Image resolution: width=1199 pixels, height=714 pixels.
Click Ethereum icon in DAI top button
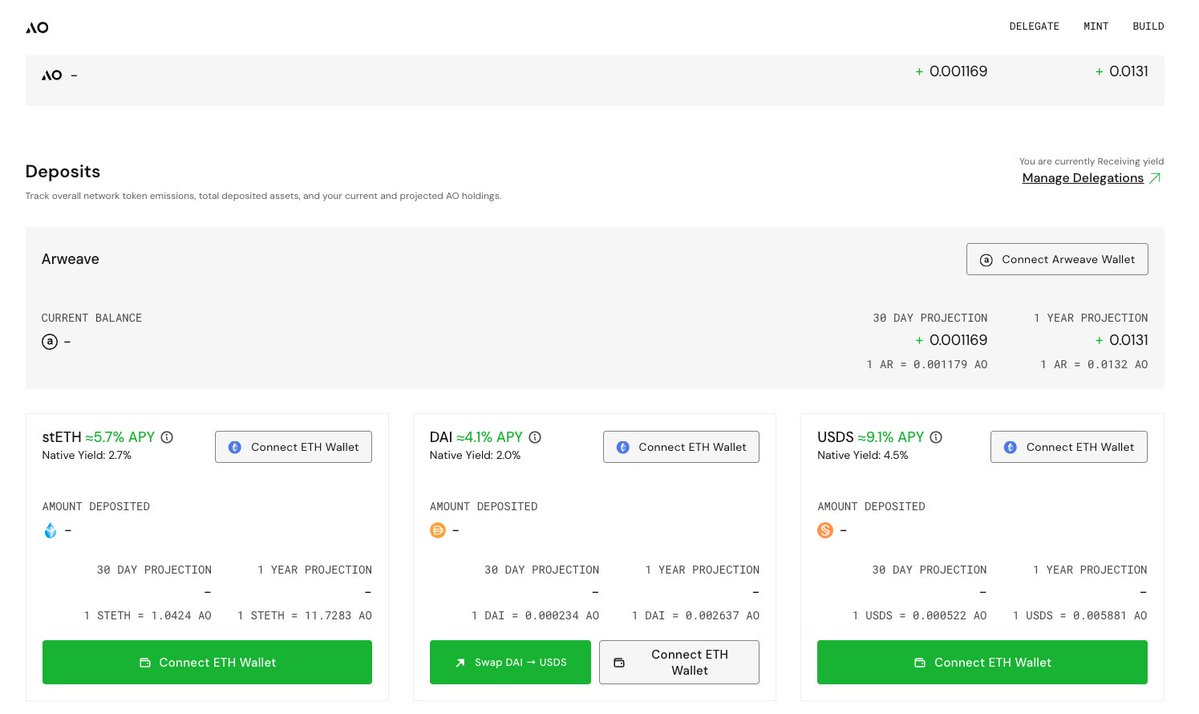pyautogui.click(x=623, y=447)
